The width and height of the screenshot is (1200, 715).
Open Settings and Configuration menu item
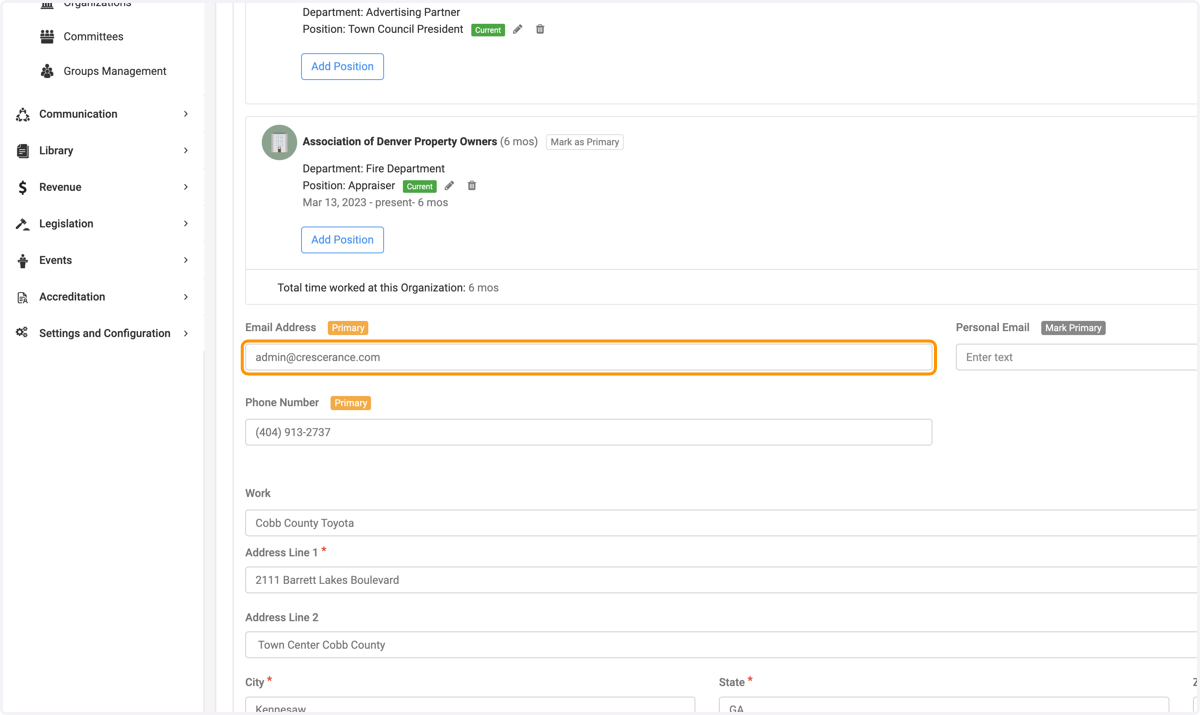pyautogui.click(x=105, y=333)
